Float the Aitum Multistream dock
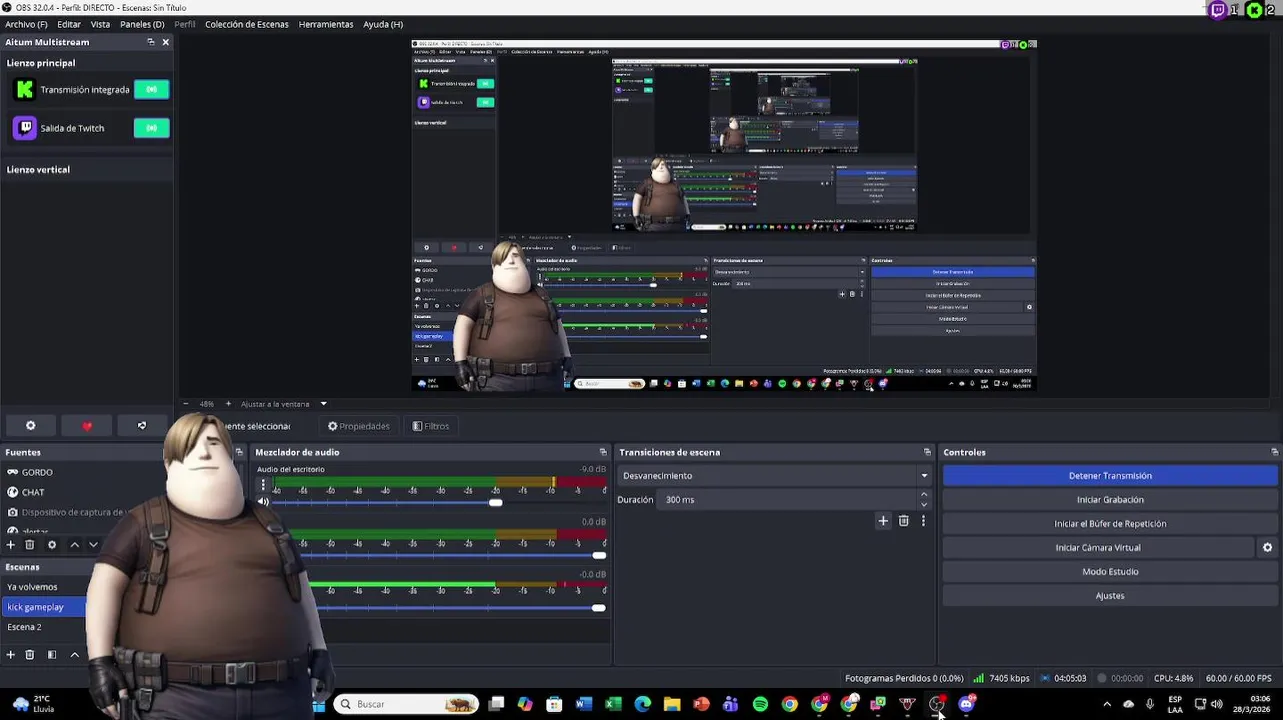This screenshot has width=1283, height=720. click(151, 42)
